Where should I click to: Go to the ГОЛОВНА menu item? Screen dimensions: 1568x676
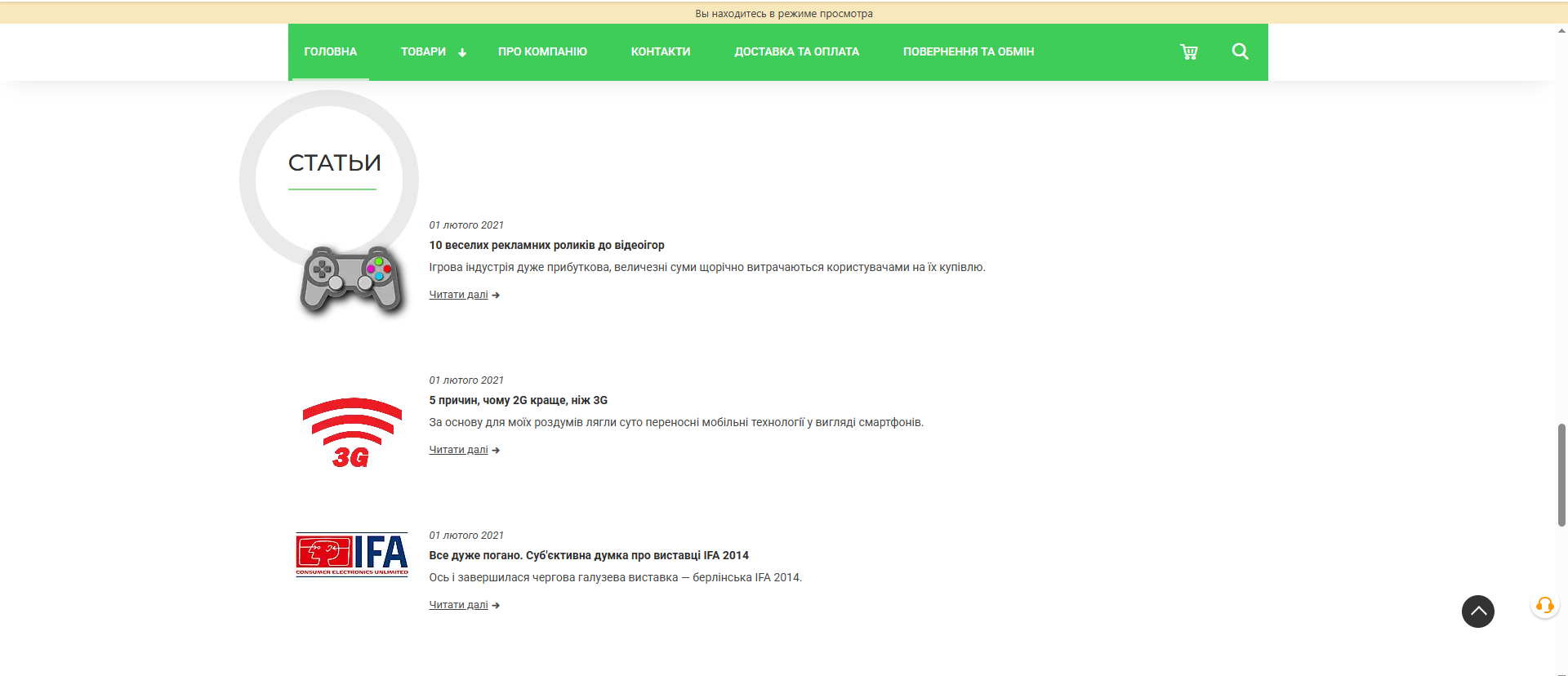coord(330,51)
